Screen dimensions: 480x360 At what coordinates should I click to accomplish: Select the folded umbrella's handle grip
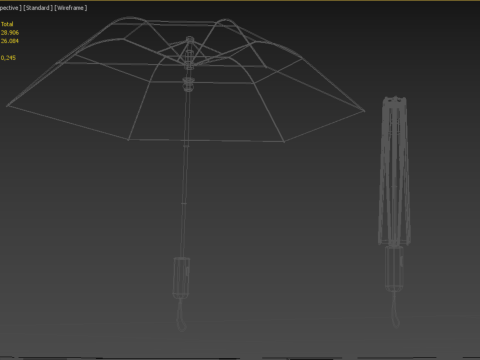pyautogui.click(x=394, y=269)
